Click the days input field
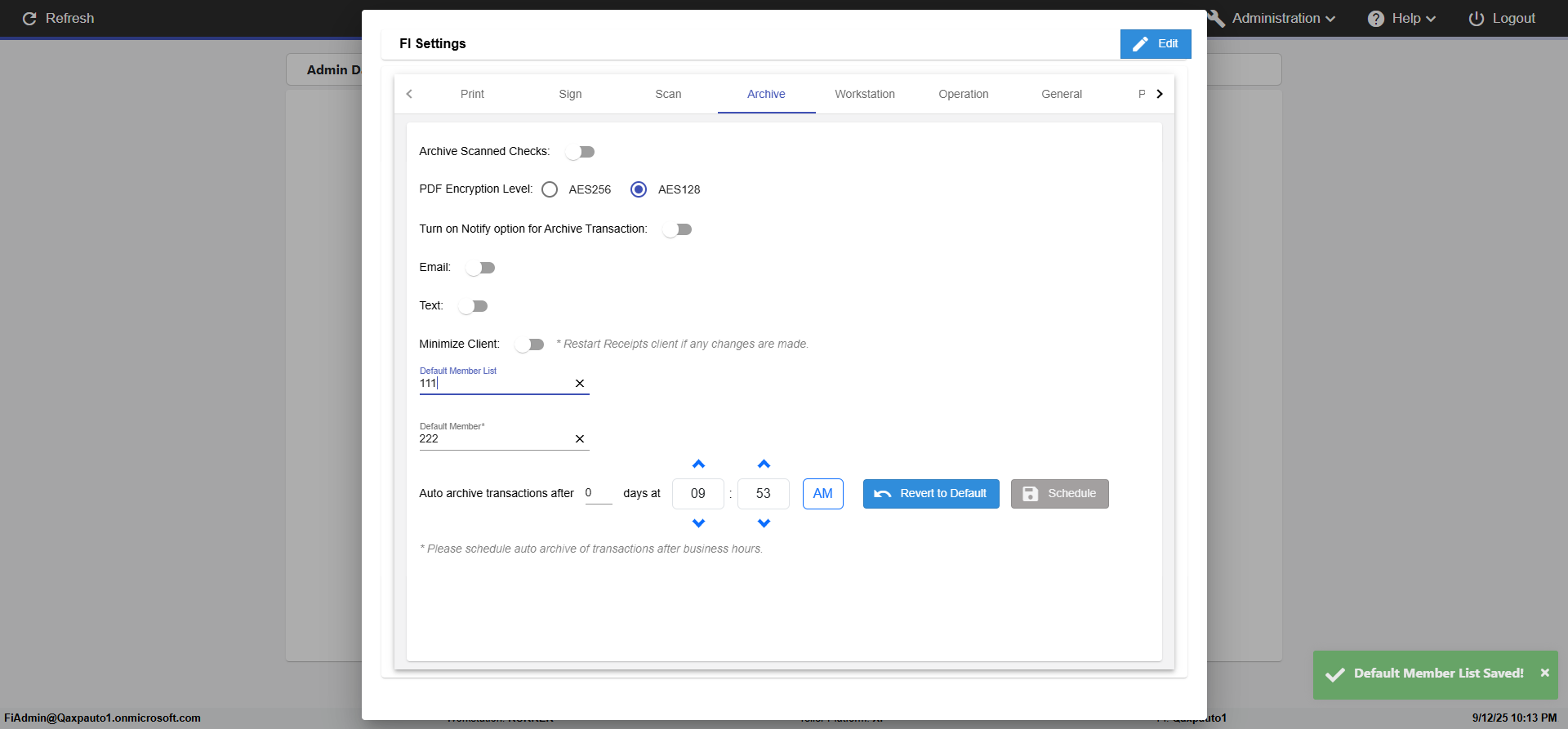This screenshot has height=729, width=1568. (598, 493)
